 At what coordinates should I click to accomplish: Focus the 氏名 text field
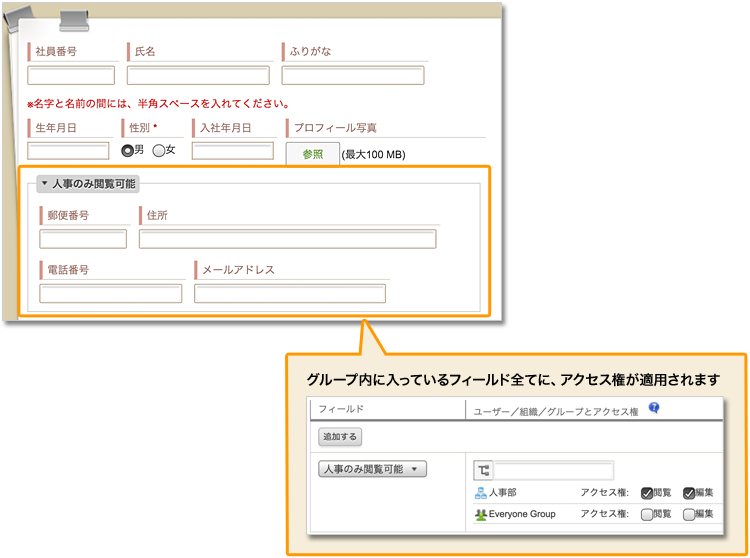[198, 76]
